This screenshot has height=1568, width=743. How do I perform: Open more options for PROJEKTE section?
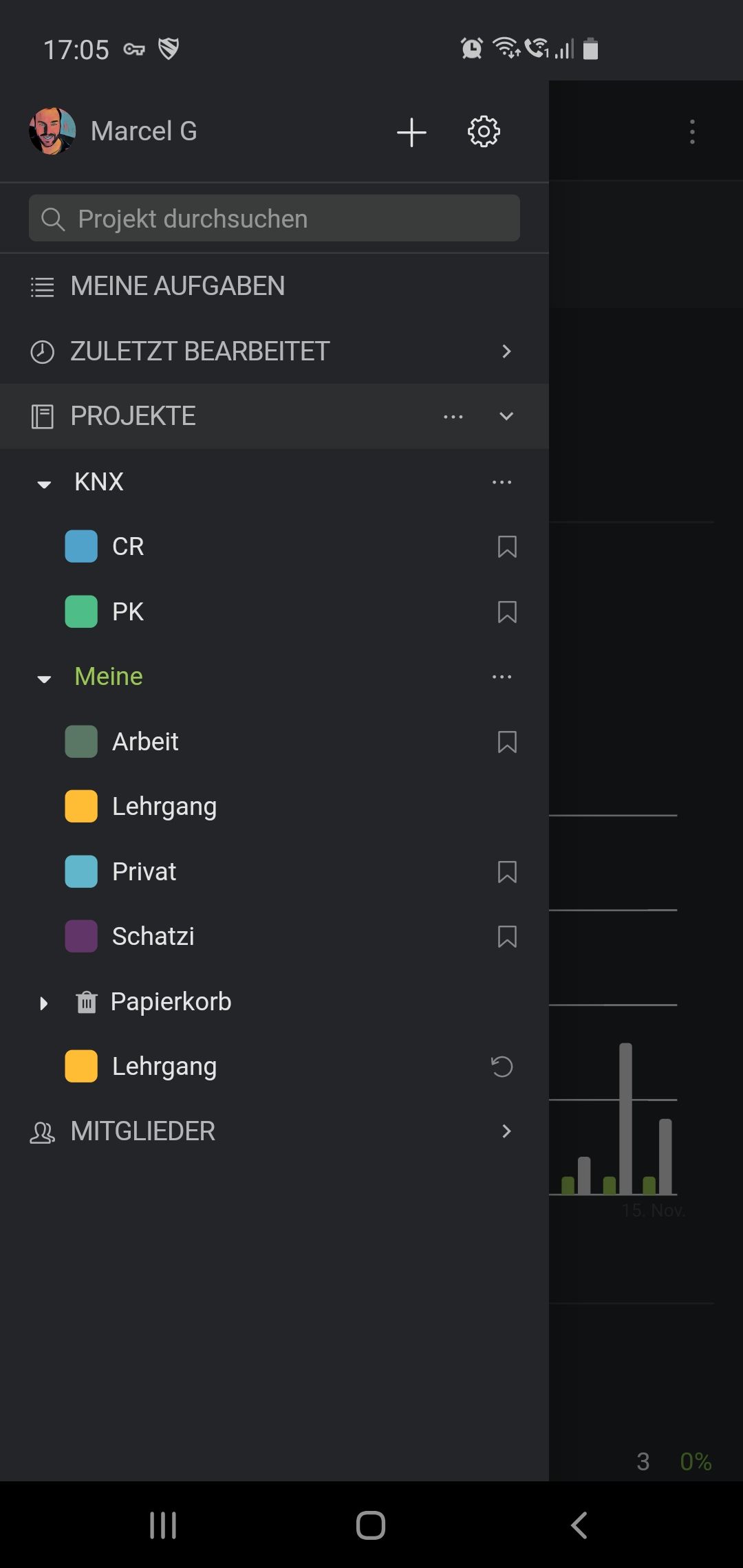pos(453,417)
